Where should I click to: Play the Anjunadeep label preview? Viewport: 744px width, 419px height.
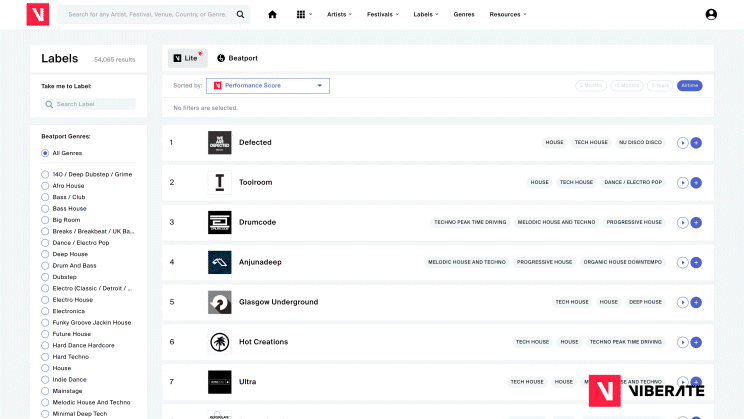[682, 262]
